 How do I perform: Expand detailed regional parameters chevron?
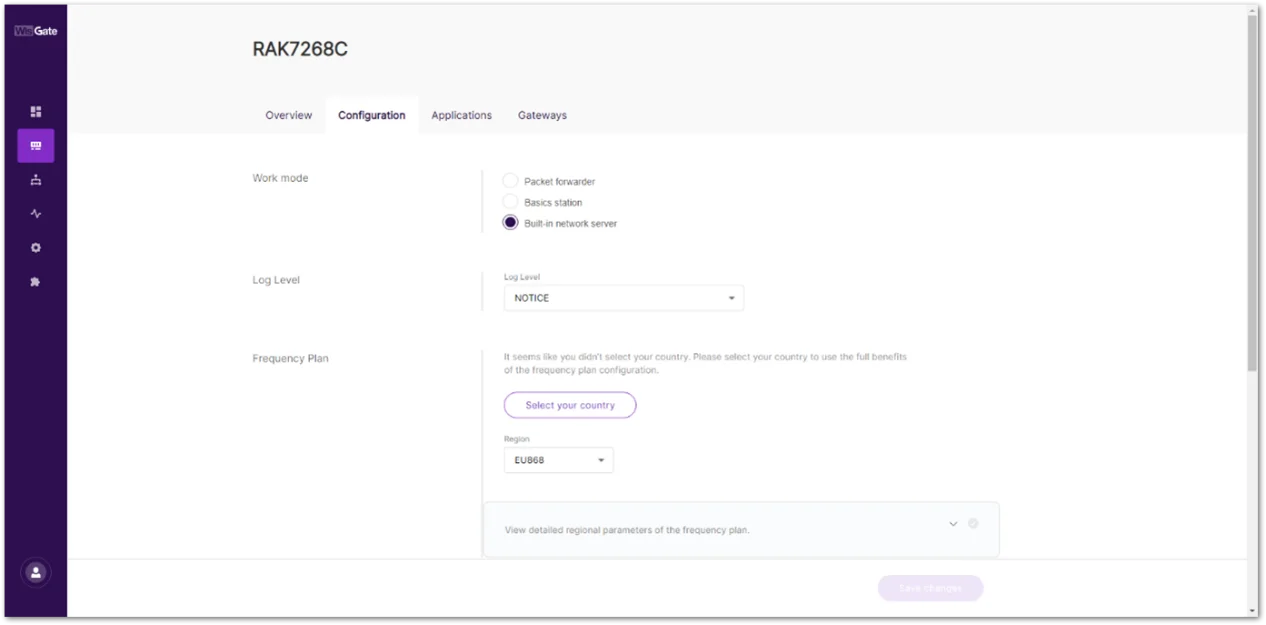click(x=953, y=524)
